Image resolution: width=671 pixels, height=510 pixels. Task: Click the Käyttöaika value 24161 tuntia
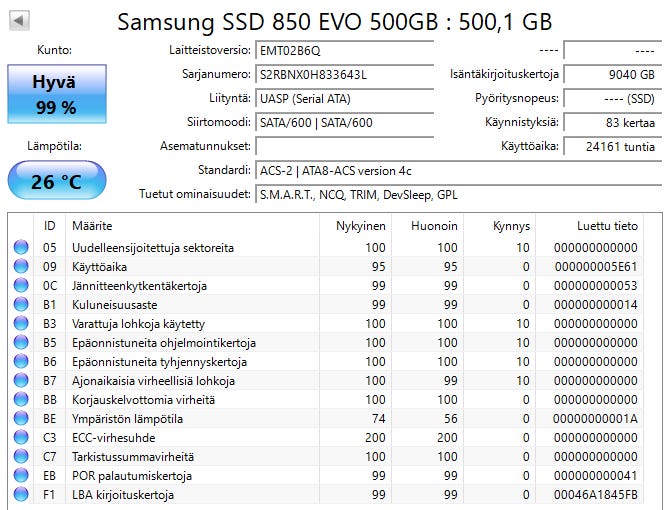point(613,146)
